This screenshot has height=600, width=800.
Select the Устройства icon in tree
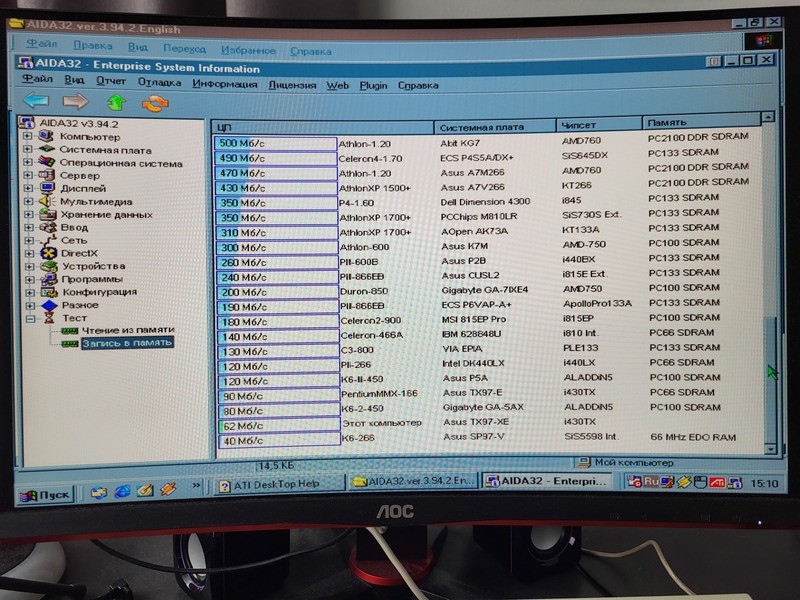tap(49, 266)
